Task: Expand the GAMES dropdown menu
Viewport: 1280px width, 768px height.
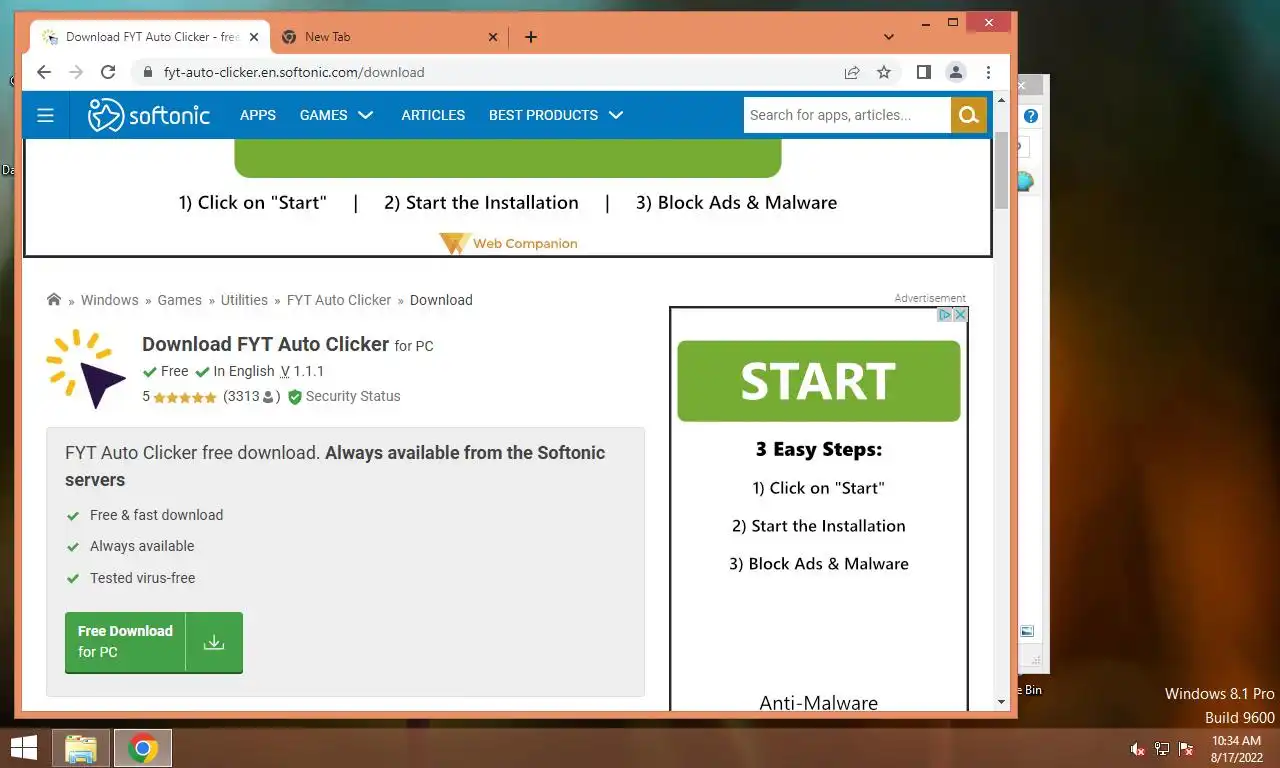Action: pyautogui.click(x=336, y=115)
